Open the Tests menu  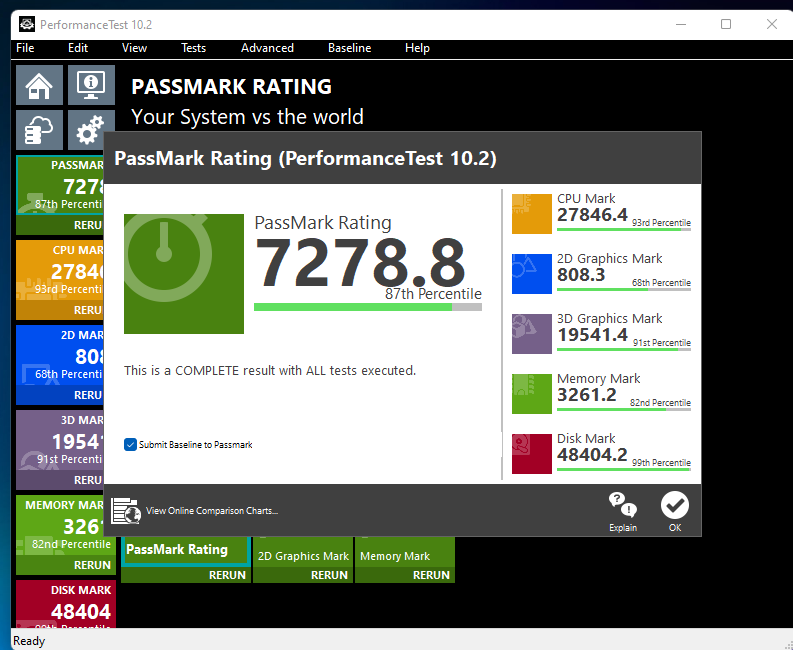tap(193, 48)
